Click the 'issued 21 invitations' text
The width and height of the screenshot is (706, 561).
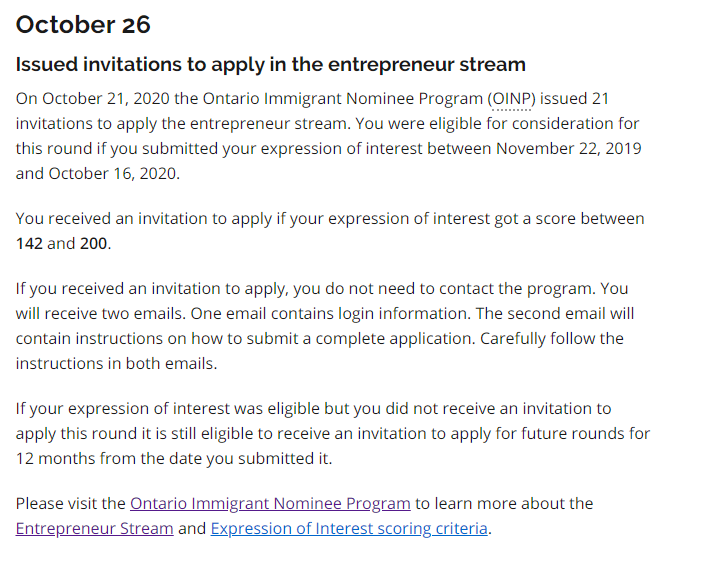coord(580,98)
